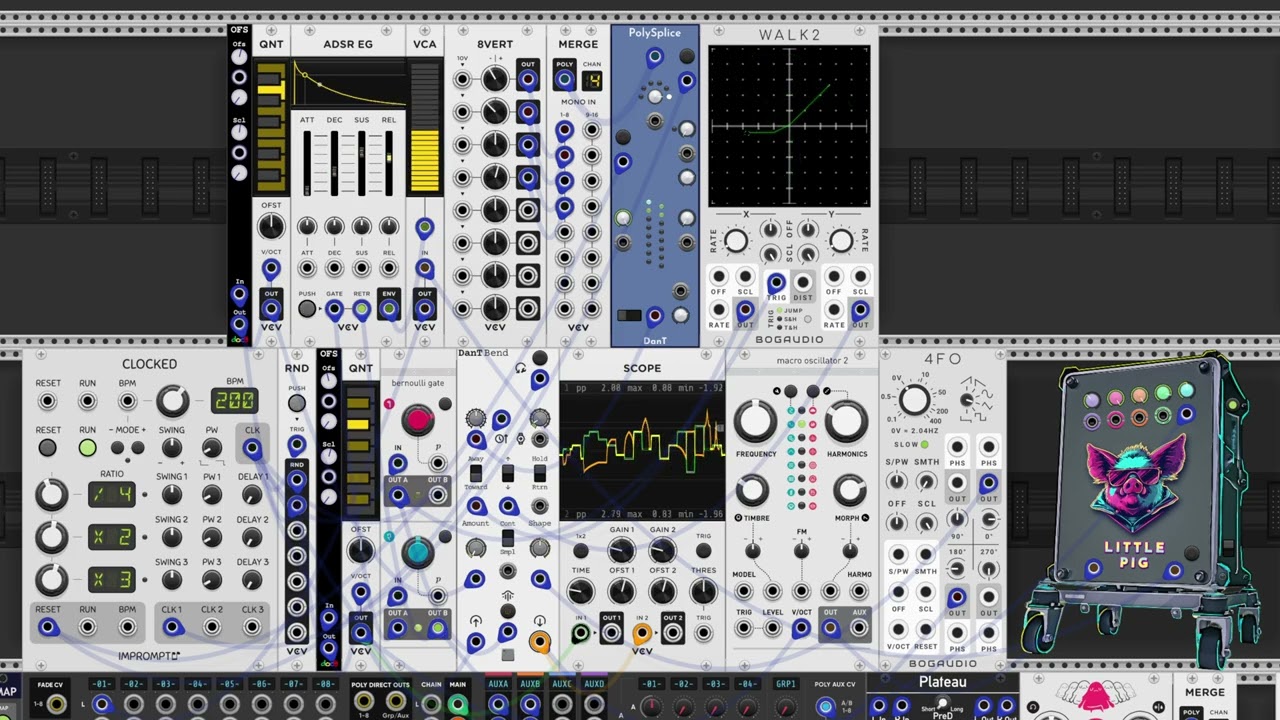The height and width of the screenshot is (720, 1280).
Task: Click the large frequency knob on 4FO
Action: 914,401
